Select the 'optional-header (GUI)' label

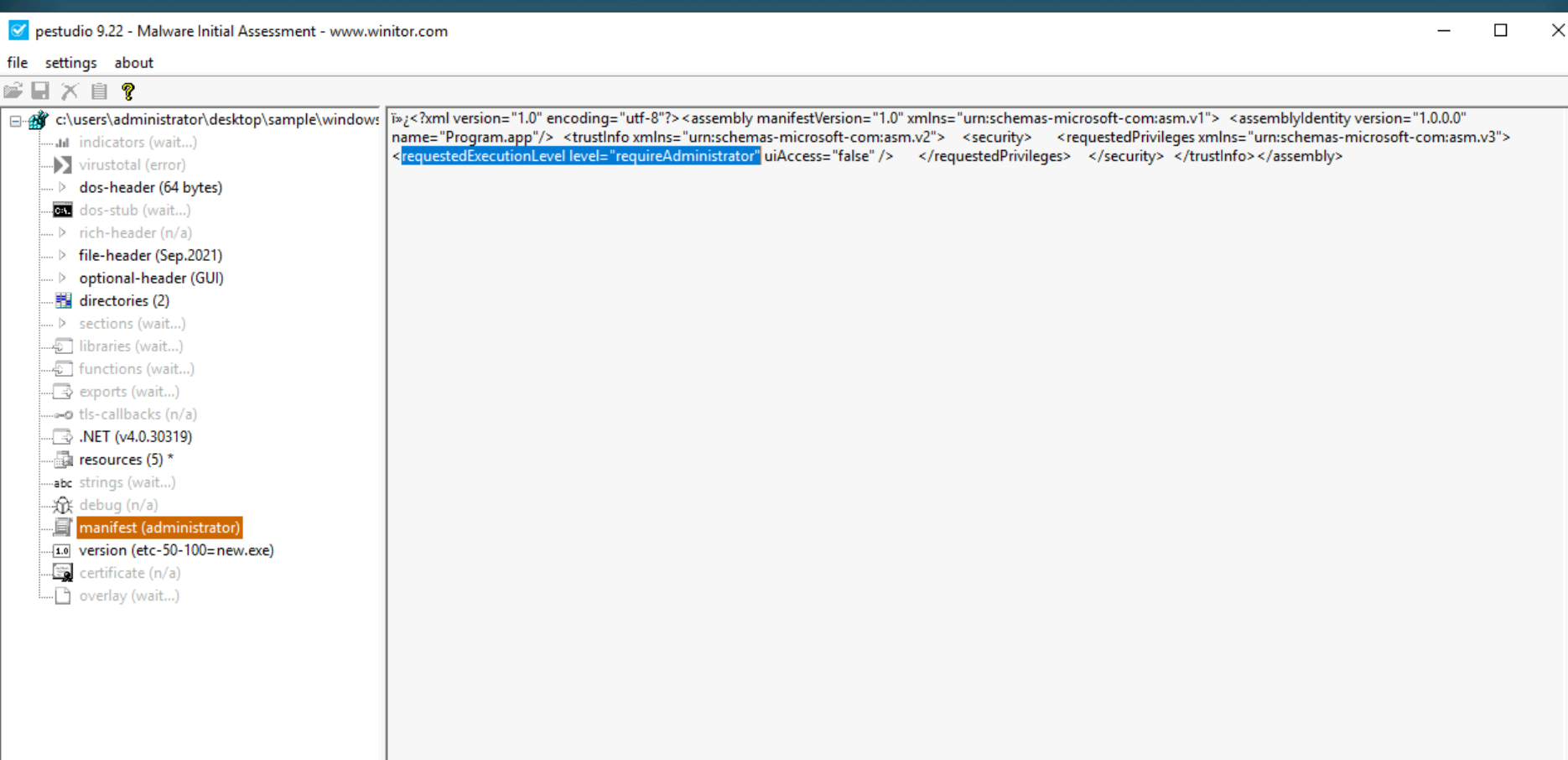pos(151,278)
